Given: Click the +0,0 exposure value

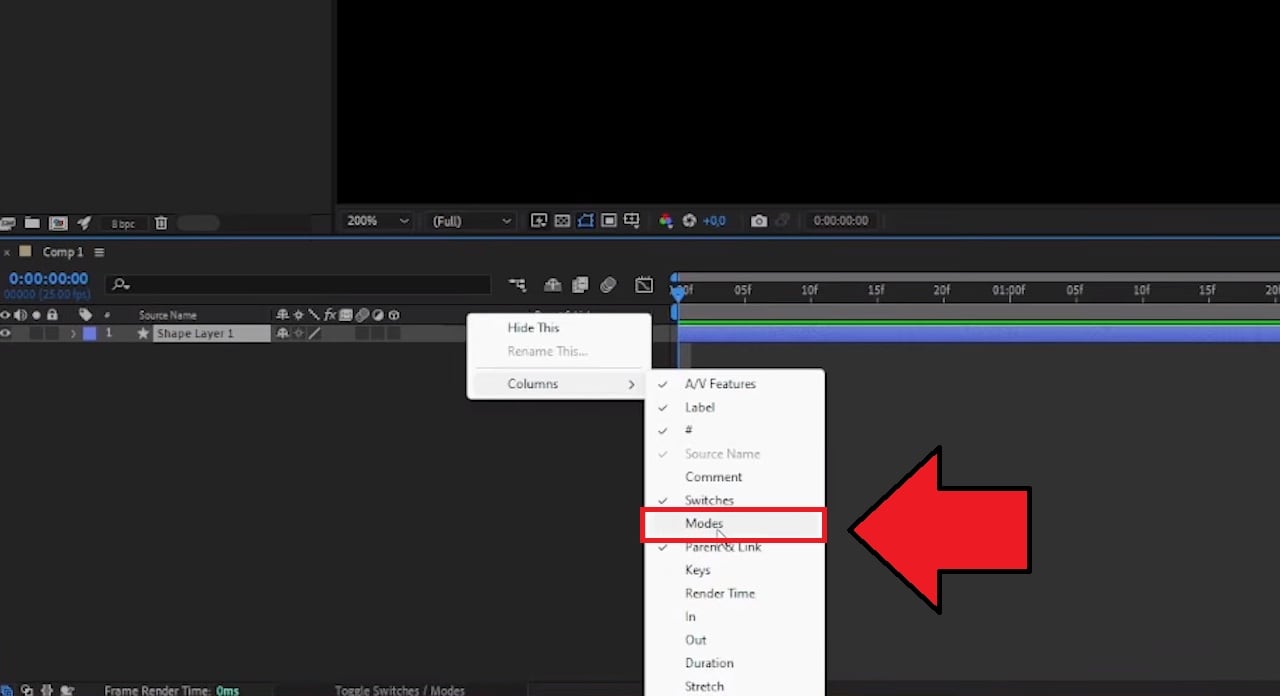Looking at the screenshot, I should pos(714,221).
